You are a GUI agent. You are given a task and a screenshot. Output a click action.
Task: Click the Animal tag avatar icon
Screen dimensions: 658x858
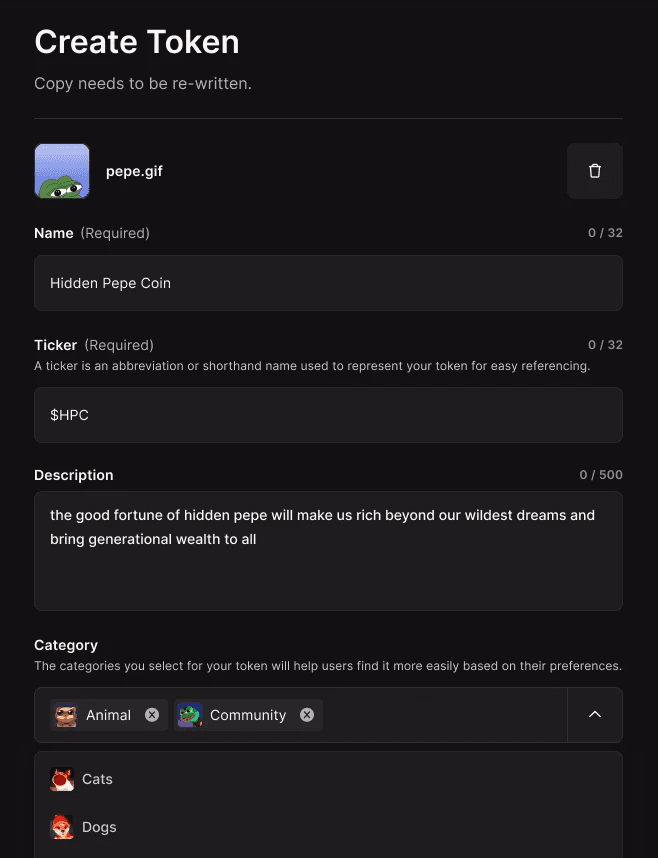[66, 715]
